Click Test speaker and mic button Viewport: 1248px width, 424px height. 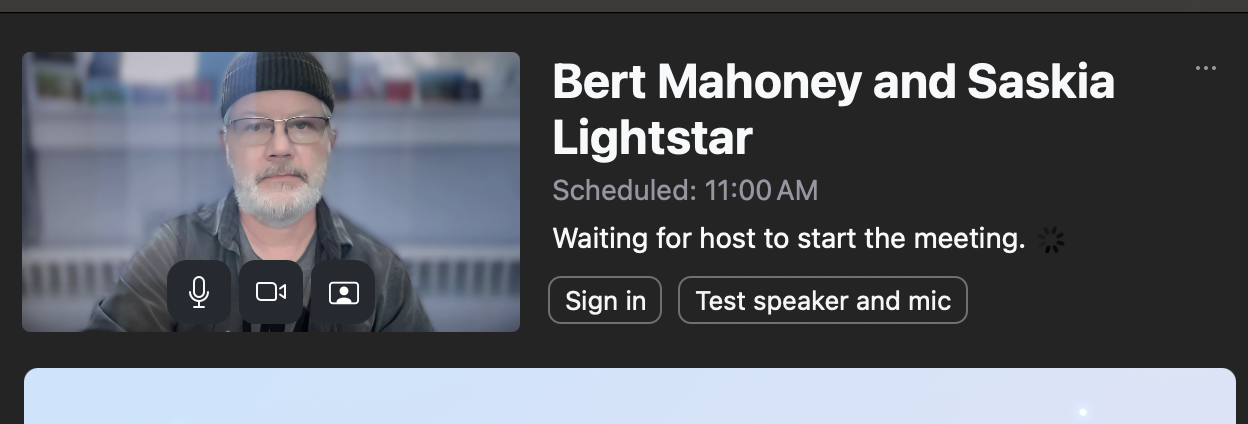(823, 300)
